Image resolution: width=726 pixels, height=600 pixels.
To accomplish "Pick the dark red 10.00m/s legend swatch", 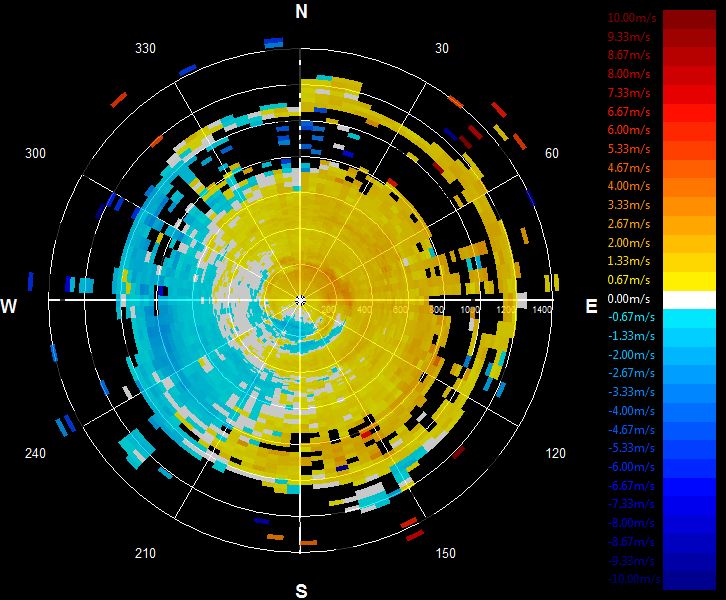I will point(689,19).
